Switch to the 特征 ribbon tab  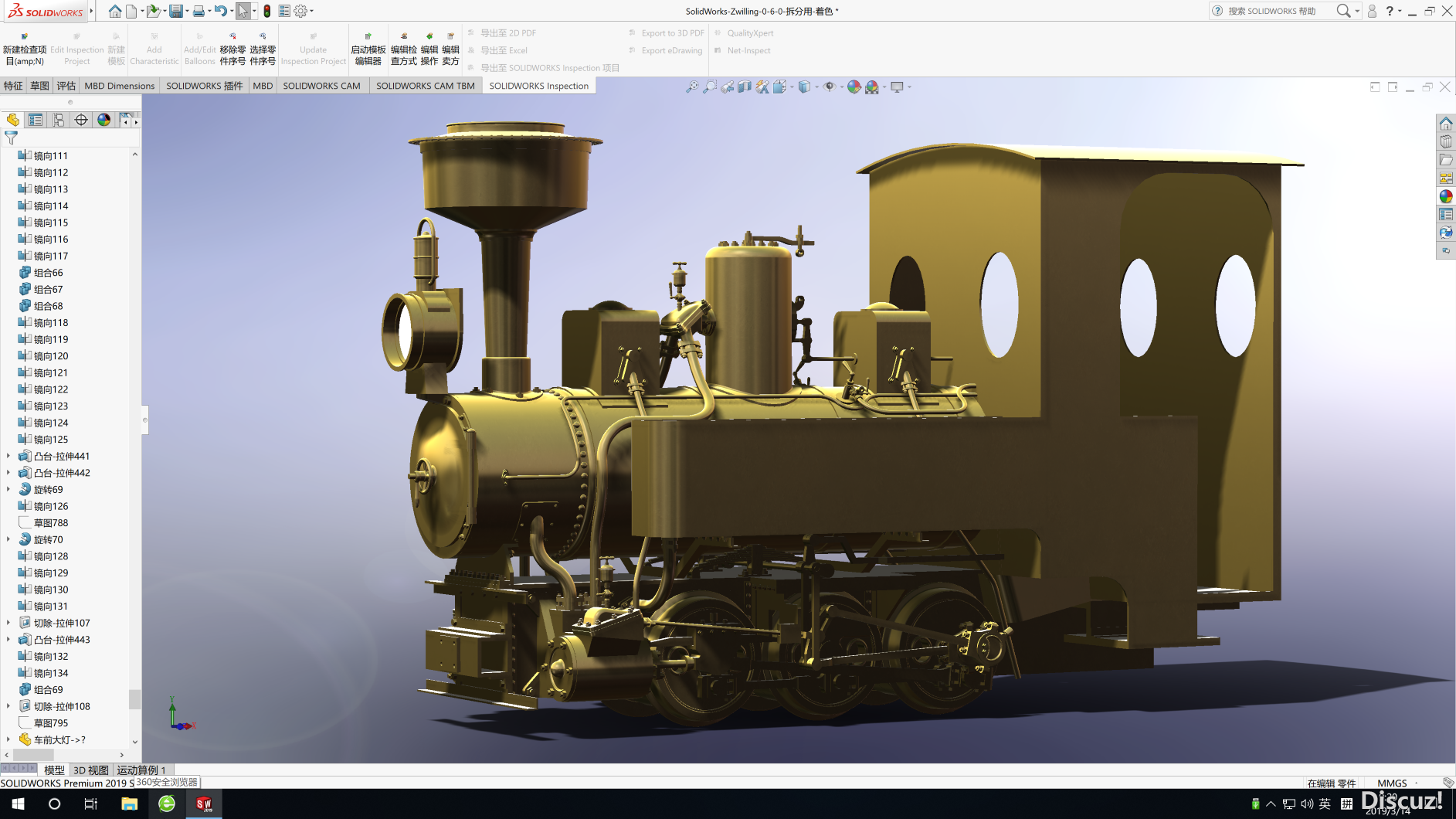(x=13, y=86)
